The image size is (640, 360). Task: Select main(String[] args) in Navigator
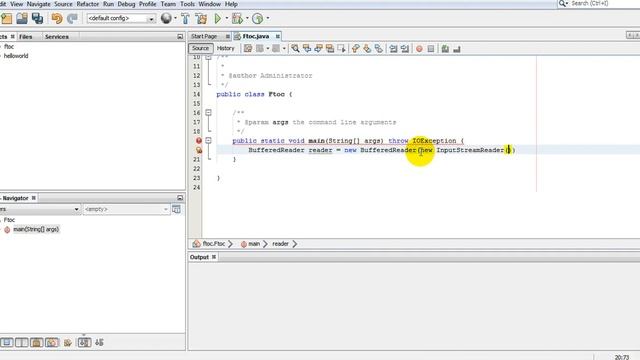point(36,229)
